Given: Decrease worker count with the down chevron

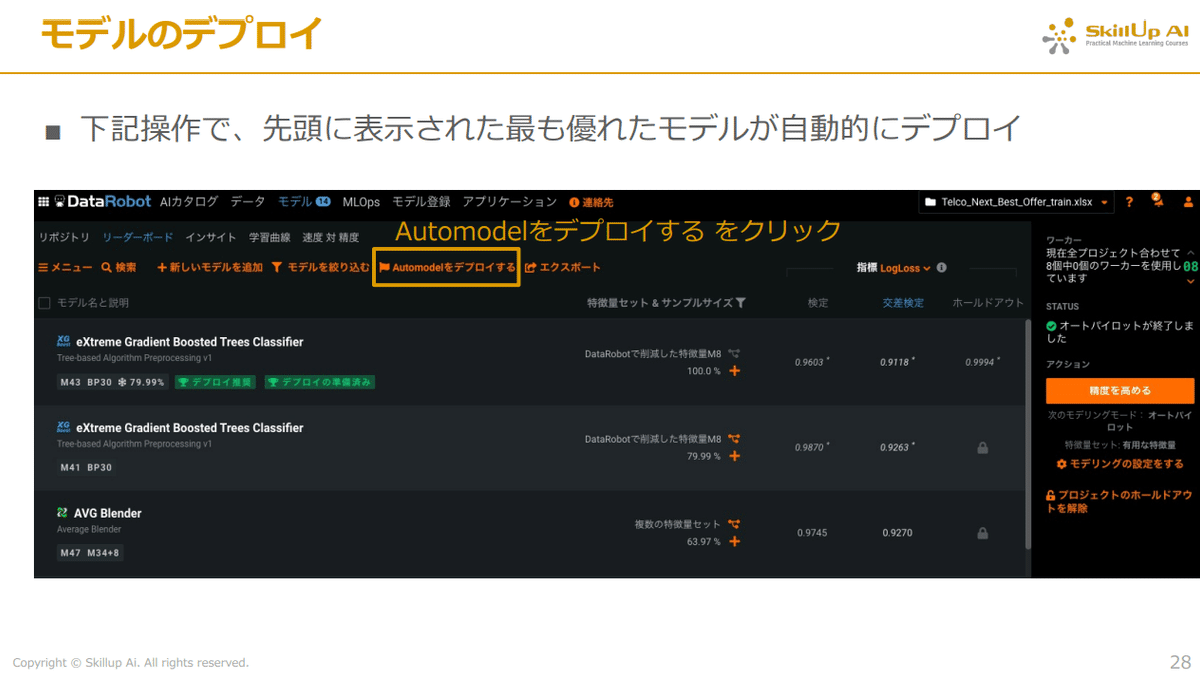Looking at the screenshot, I should 1191,280.
